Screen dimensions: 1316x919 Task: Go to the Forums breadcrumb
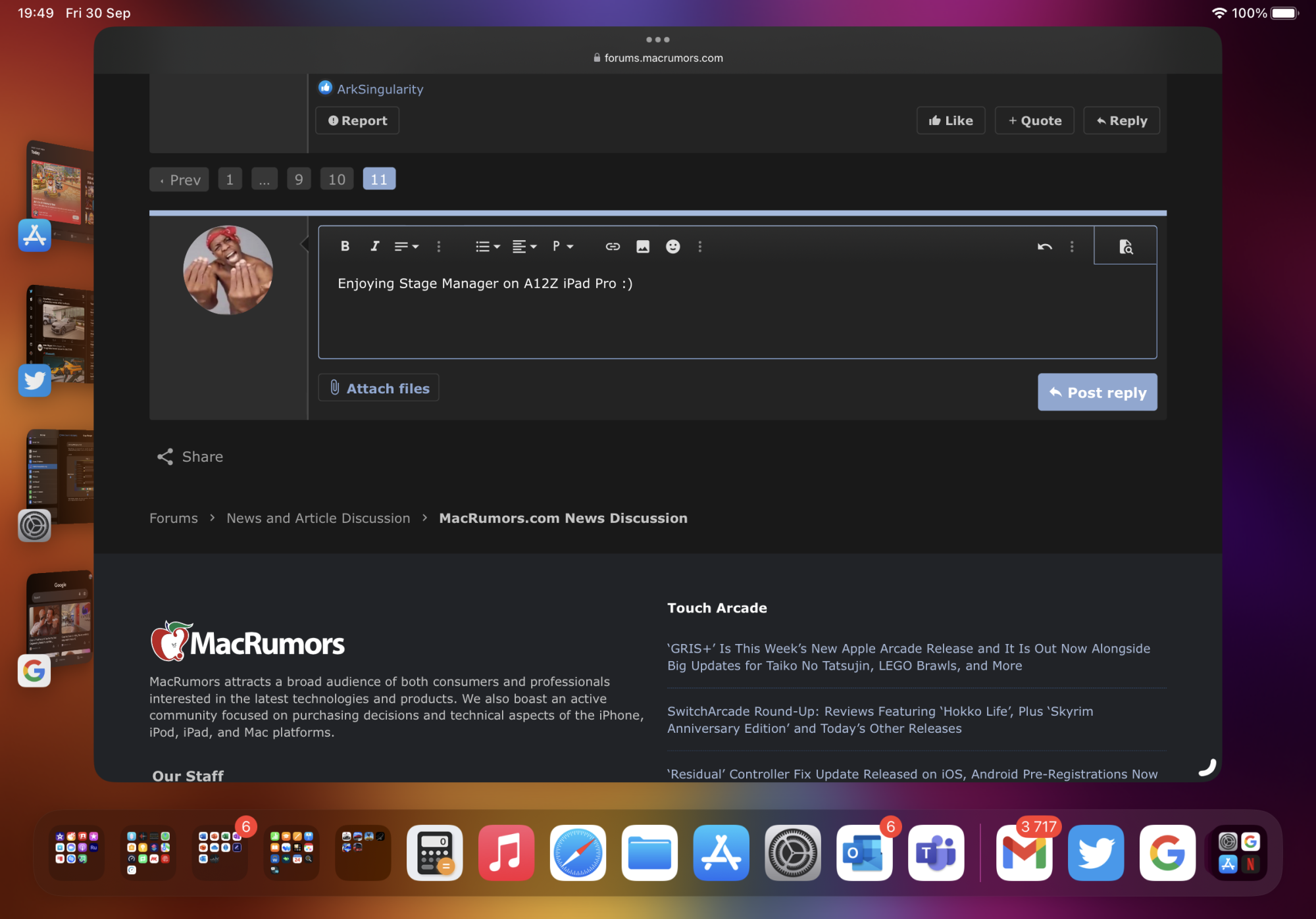(x=174, y=518)
